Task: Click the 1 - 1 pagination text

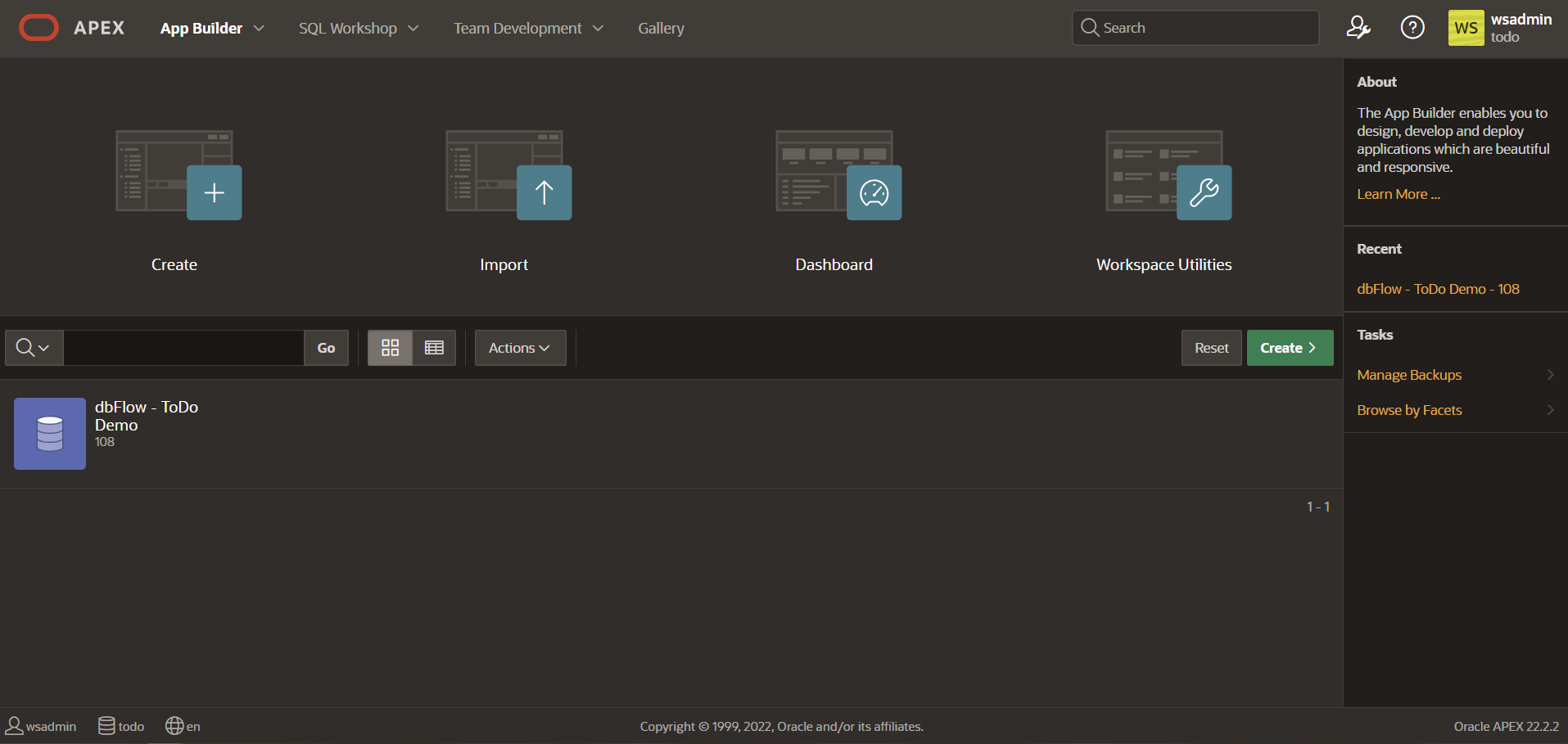Action: [x=1318, y=507]
